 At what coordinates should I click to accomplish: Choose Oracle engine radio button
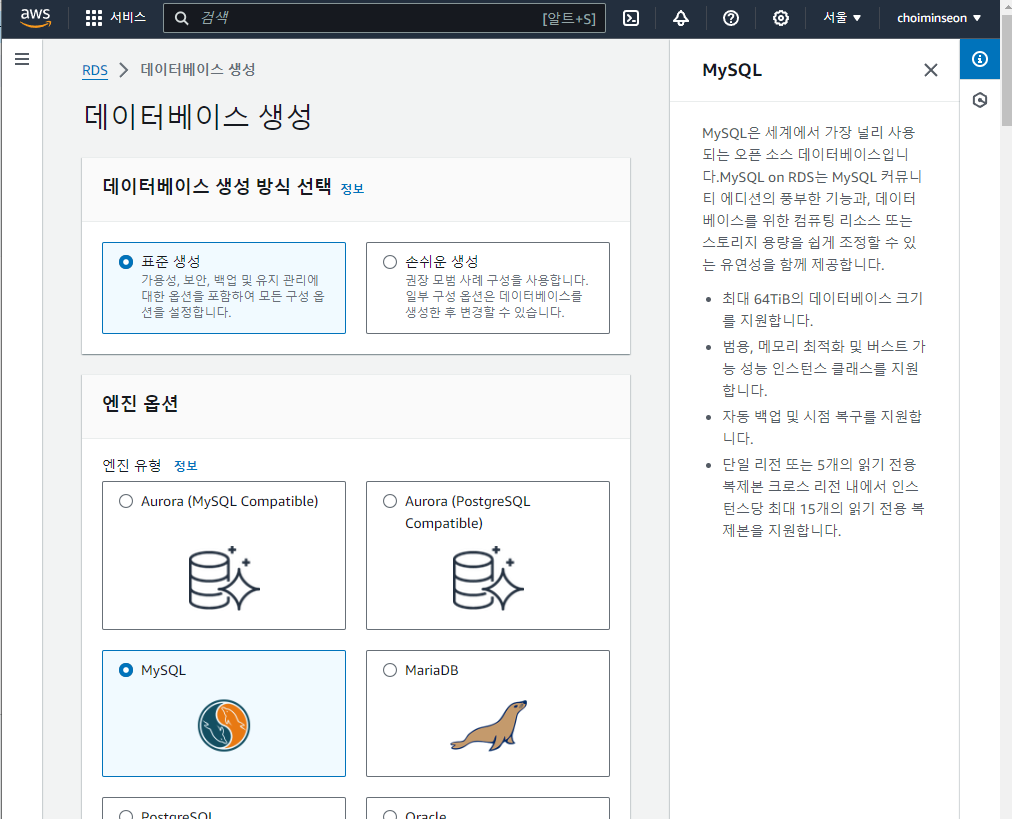(390, 814)
